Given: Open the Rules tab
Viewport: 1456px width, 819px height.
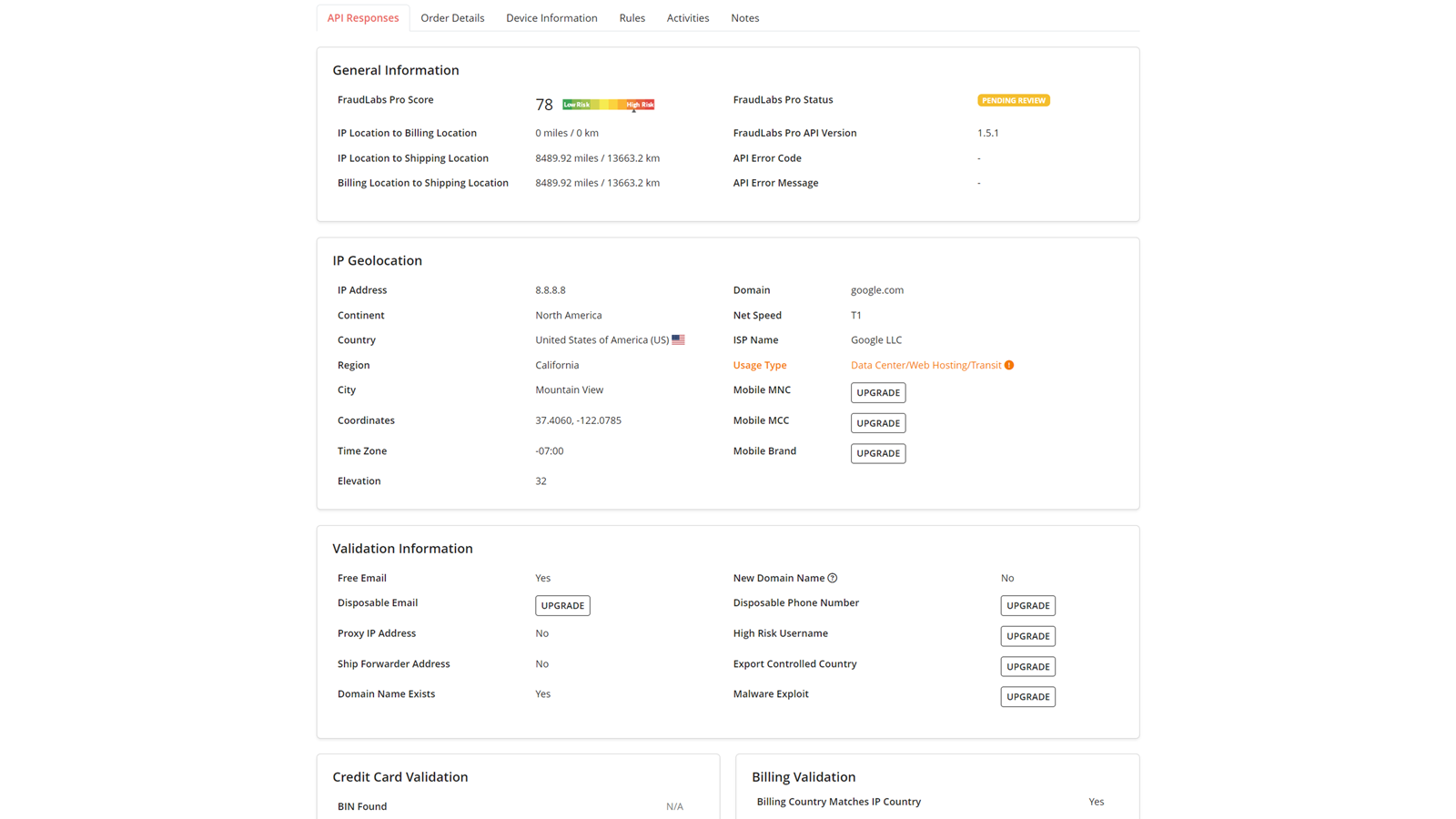Looking at the screenshot, I should (x=632, y=18).
